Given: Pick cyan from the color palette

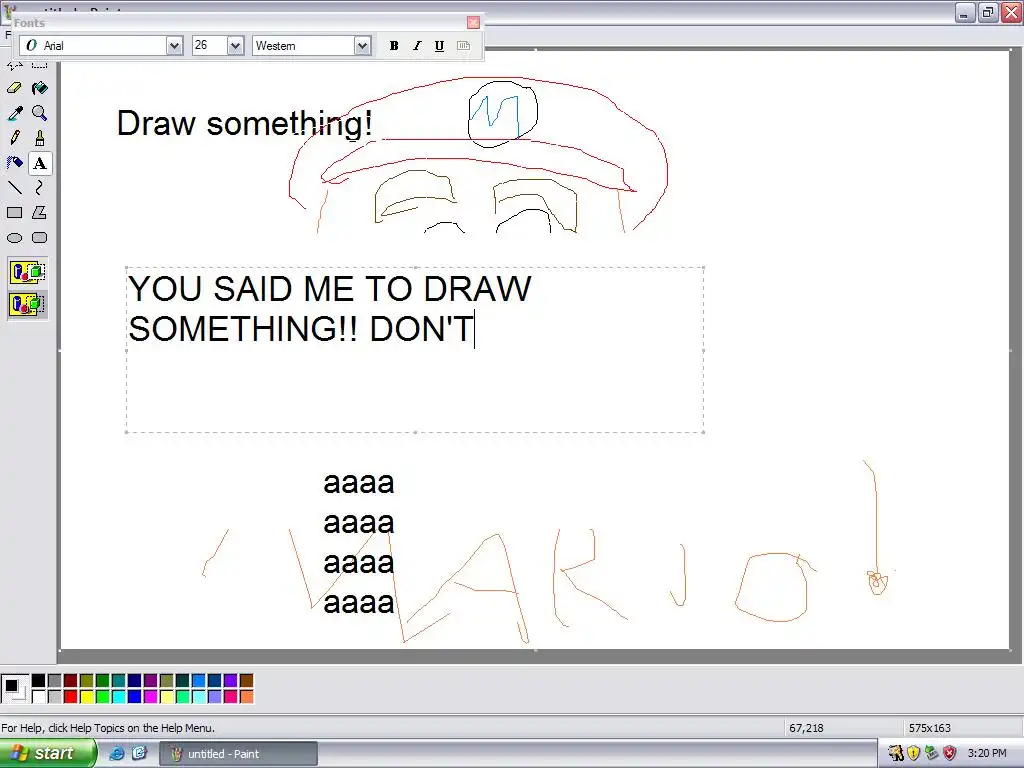Looking at the screenshot, I should tap(118, 696).
